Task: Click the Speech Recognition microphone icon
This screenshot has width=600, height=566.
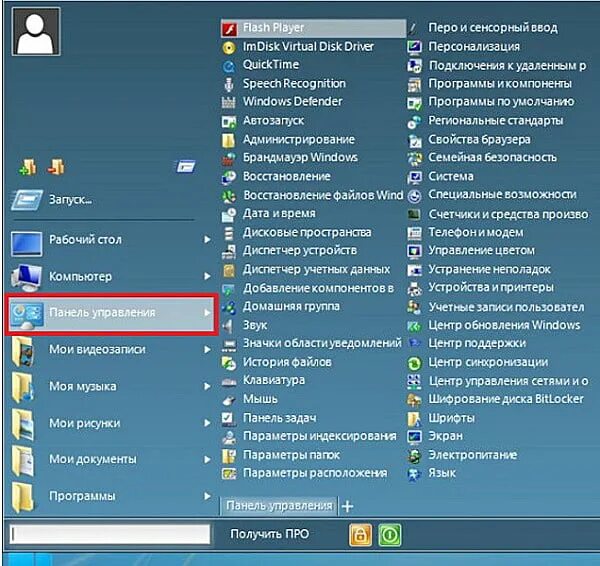Action: pos(229,84)
